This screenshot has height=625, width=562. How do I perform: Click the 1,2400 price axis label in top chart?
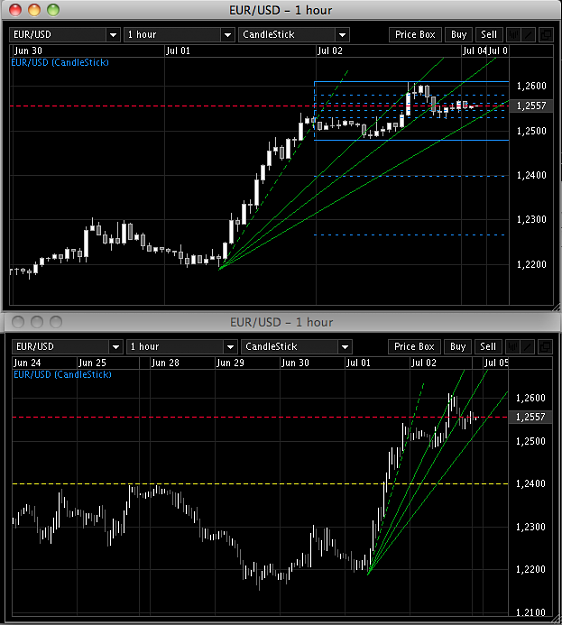[532, 175]
